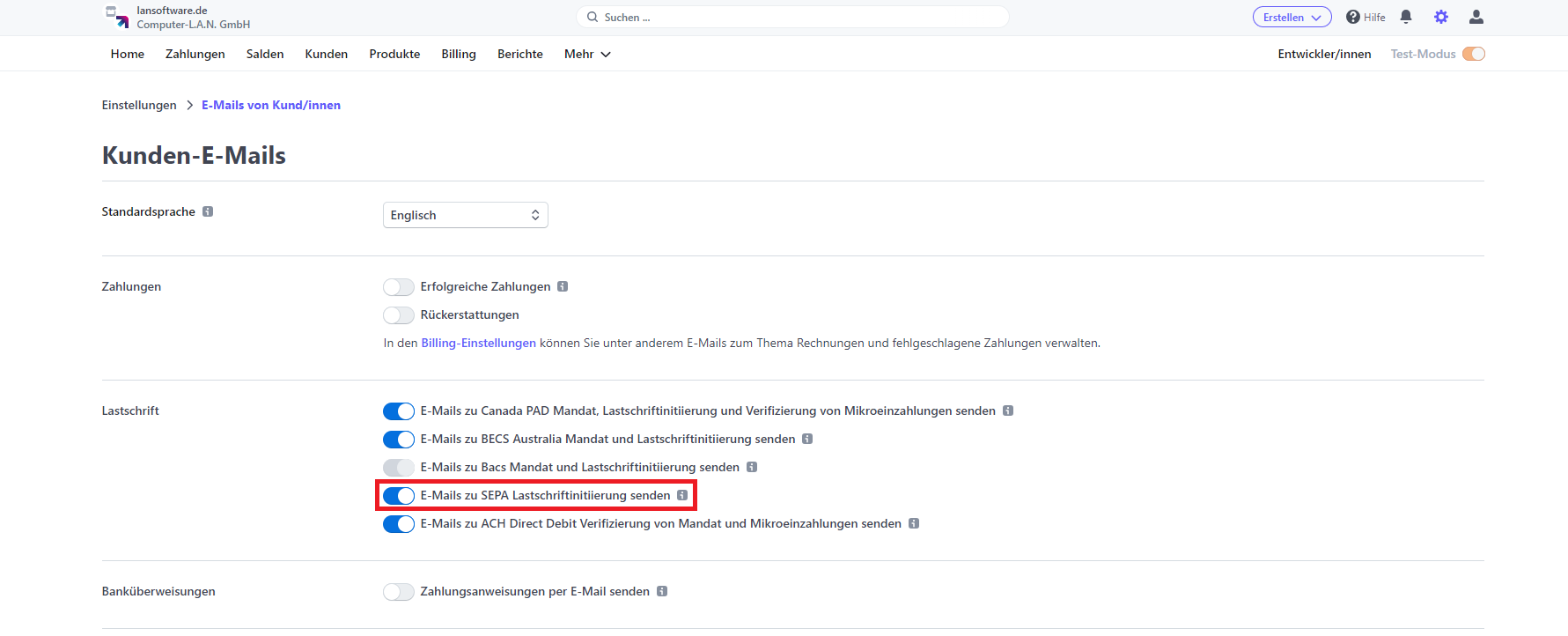
Task: Open the user profile icon
Action: point(1476,17)
